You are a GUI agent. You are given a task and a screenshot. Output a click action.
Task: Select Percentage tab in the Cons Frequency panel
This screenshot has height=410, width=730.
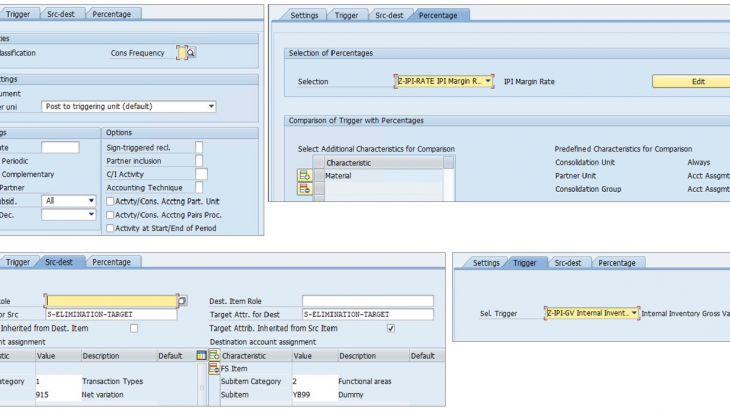[x=112, y=14]
